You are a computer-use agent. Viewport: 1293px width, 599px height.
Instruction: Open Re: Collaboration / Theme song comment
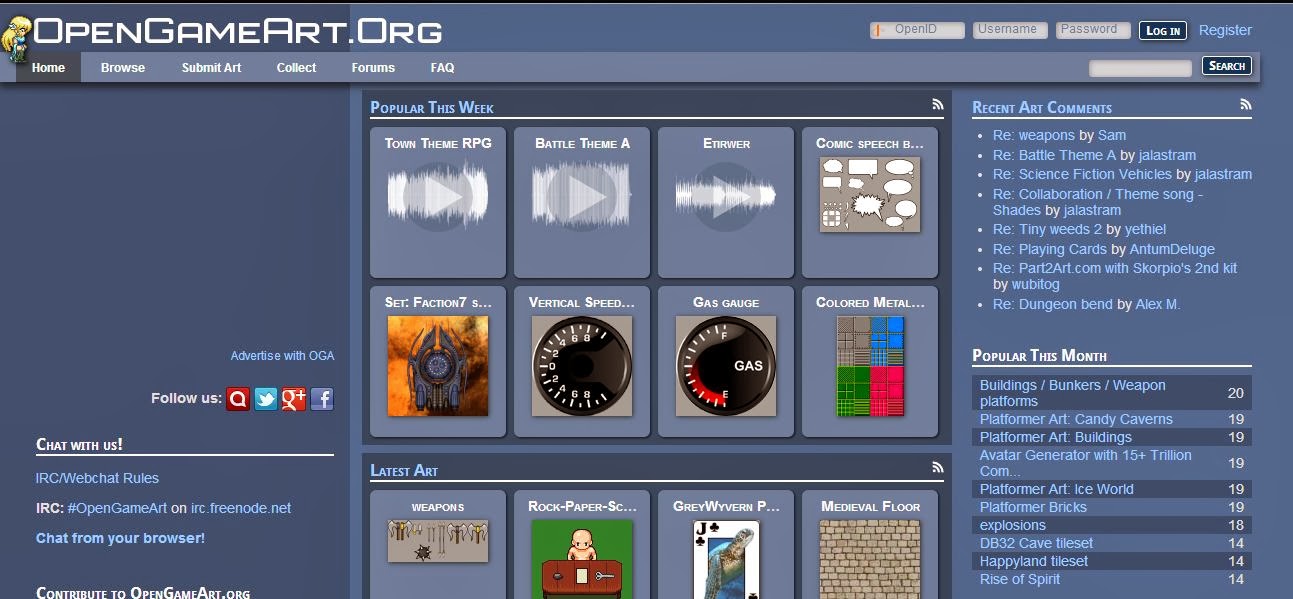[x=1098, y=202]
